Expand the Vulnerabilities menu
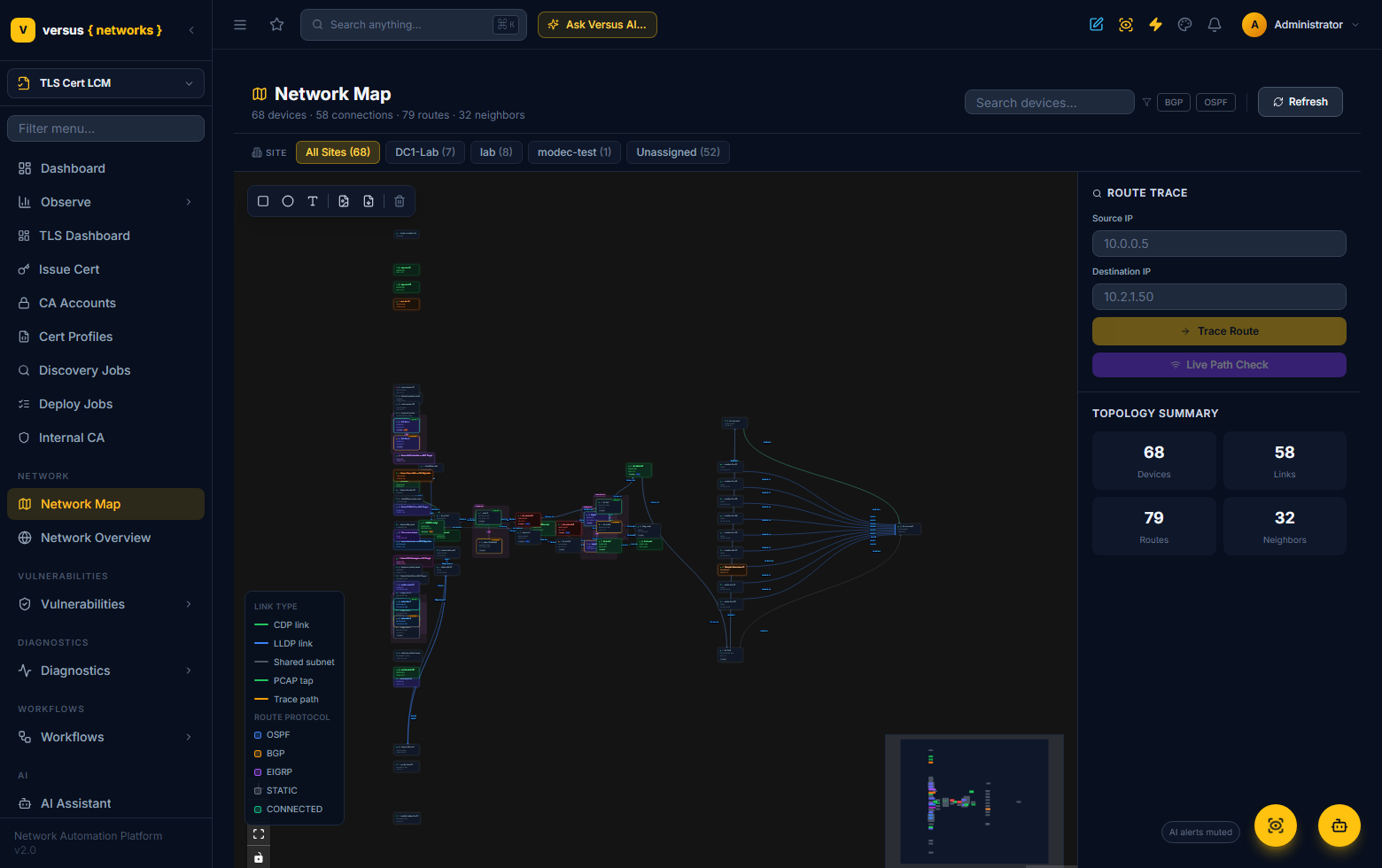 pos(105,604)
